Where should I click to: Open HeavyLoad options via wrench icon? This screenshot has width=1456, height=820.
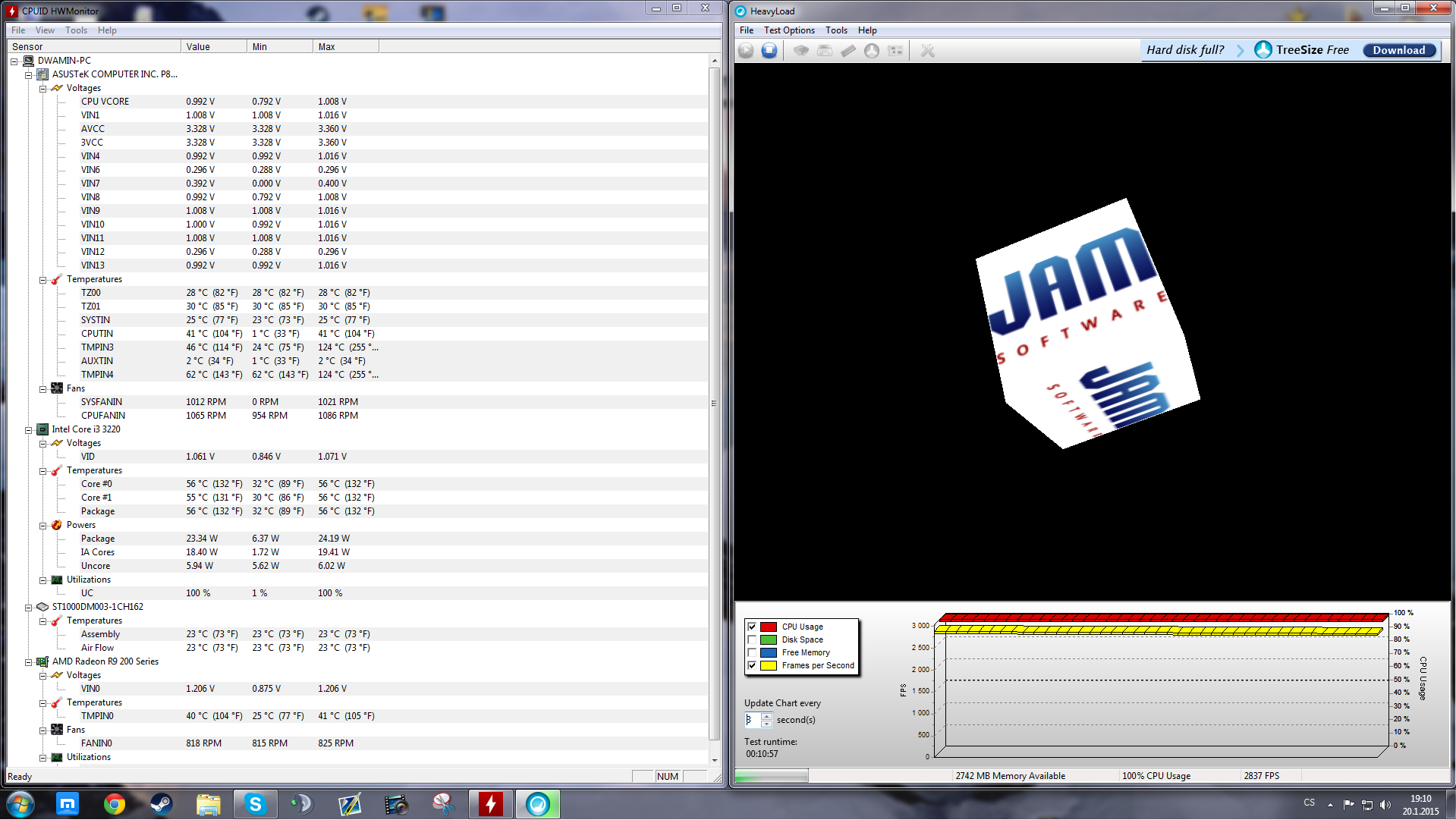coord(927,50)
